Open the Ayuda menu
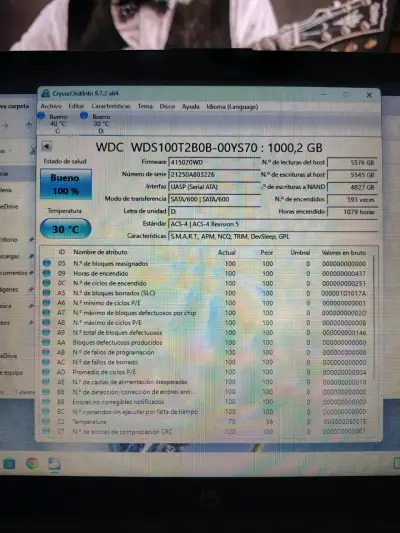This screenshot has height=533, width=400. click(190, 106)
